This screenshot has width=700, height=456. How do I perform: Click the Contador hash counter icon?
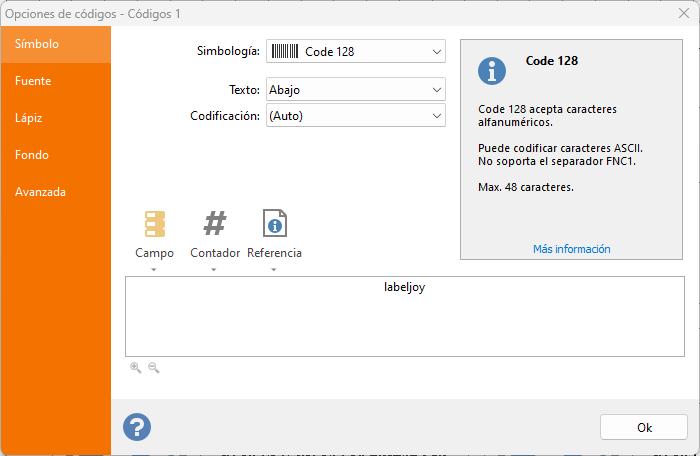[x=215, y=223]
